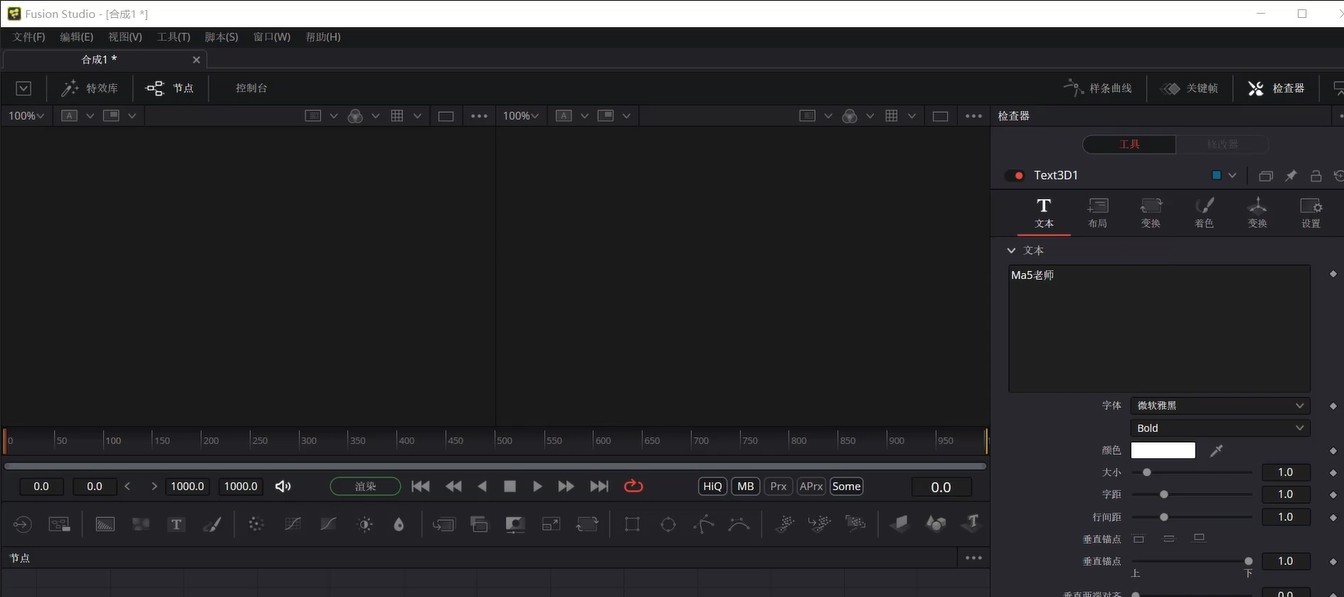Click the keyframe diamond next to 字体
Image resolution: width=1344 pixels, height=597 pixels.
pyautogui.click(x=1332, y=406)
